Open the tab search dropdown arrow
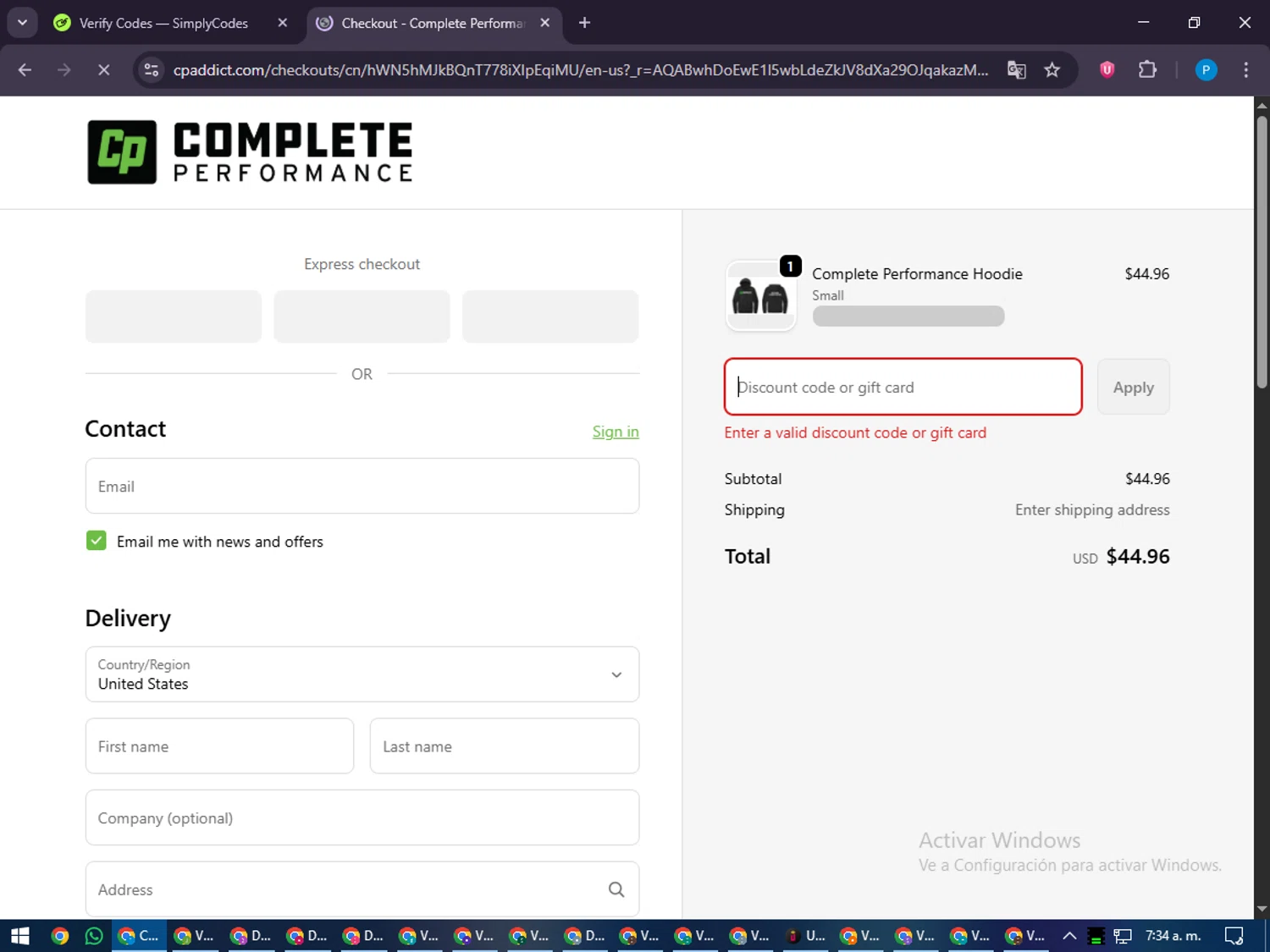This screenshot has width=1270, height=952. point(23,23)
